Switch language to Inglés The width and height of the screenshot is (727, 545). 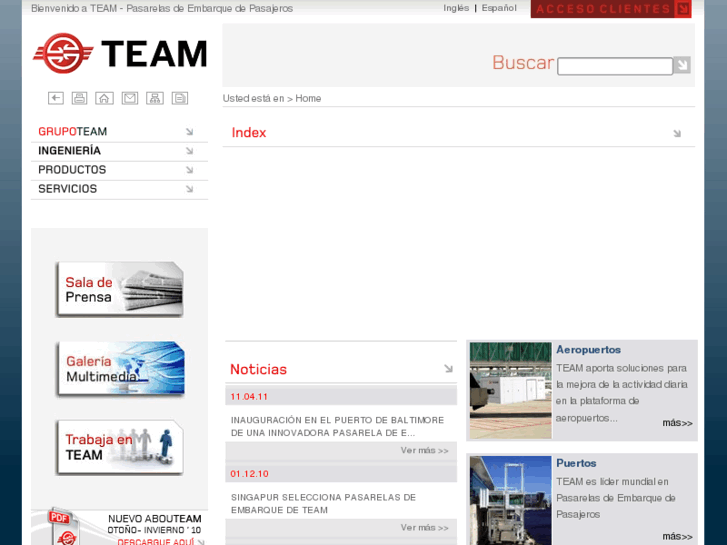[x=456, y=8]
